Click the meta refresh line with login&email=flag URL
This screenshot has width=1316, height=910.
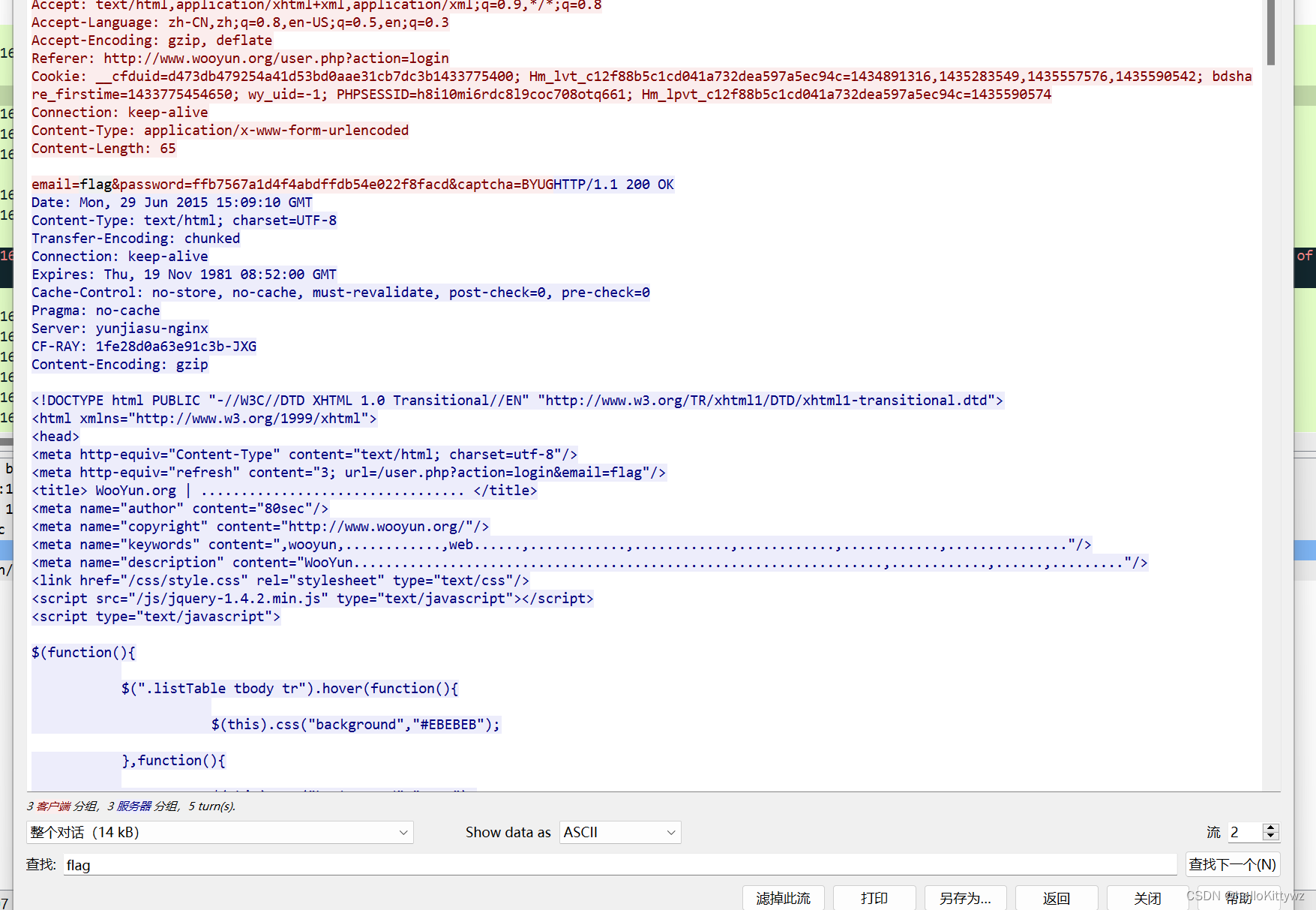349,473
